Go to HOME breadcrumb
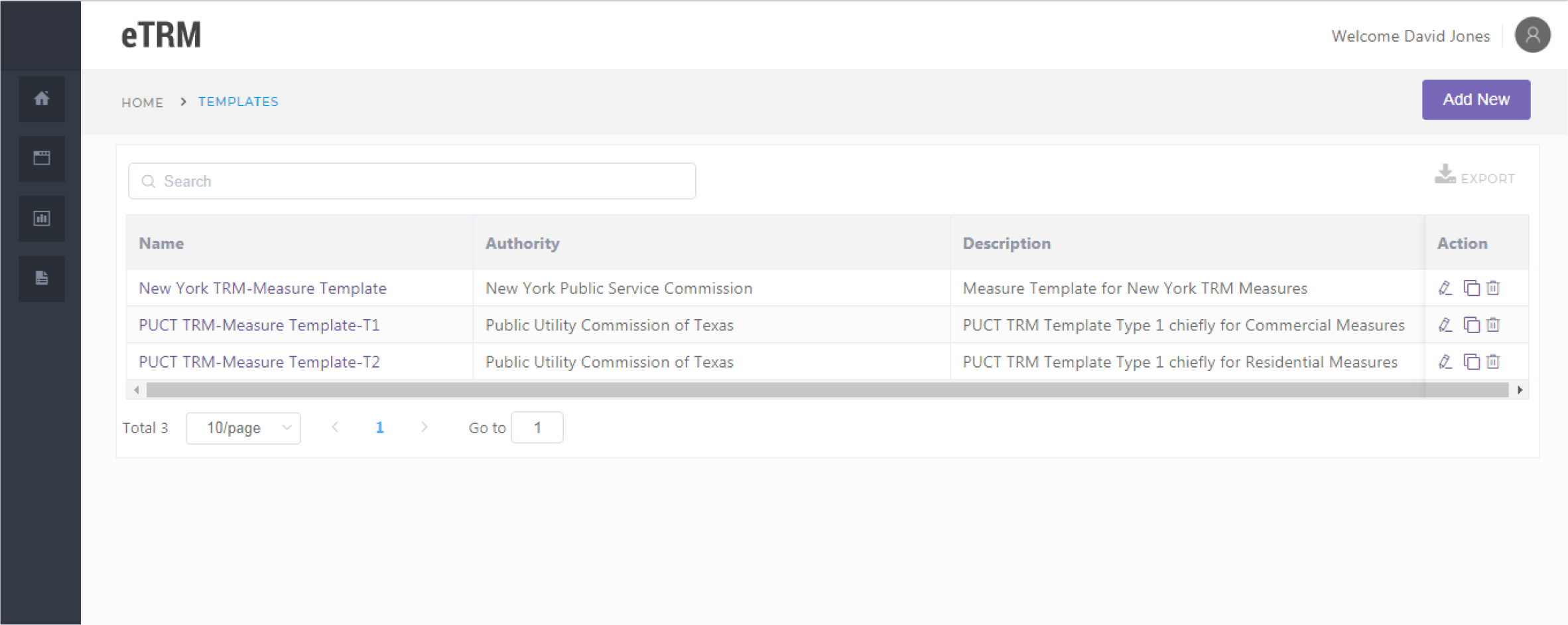 coord(142,102)
